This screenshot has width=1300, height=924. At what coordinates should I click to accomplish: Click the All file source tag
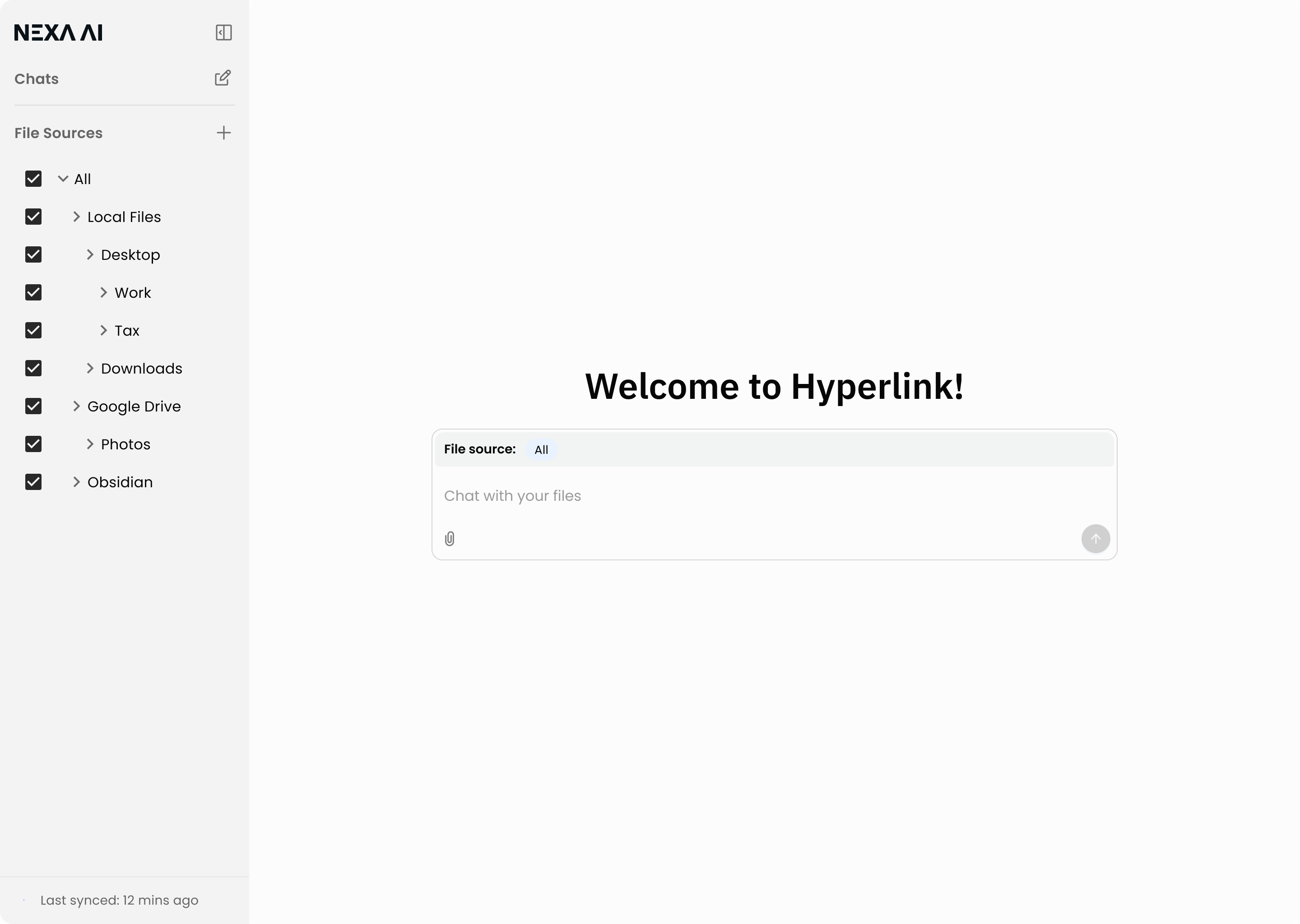pyautogui.click(x=541, y=449)
